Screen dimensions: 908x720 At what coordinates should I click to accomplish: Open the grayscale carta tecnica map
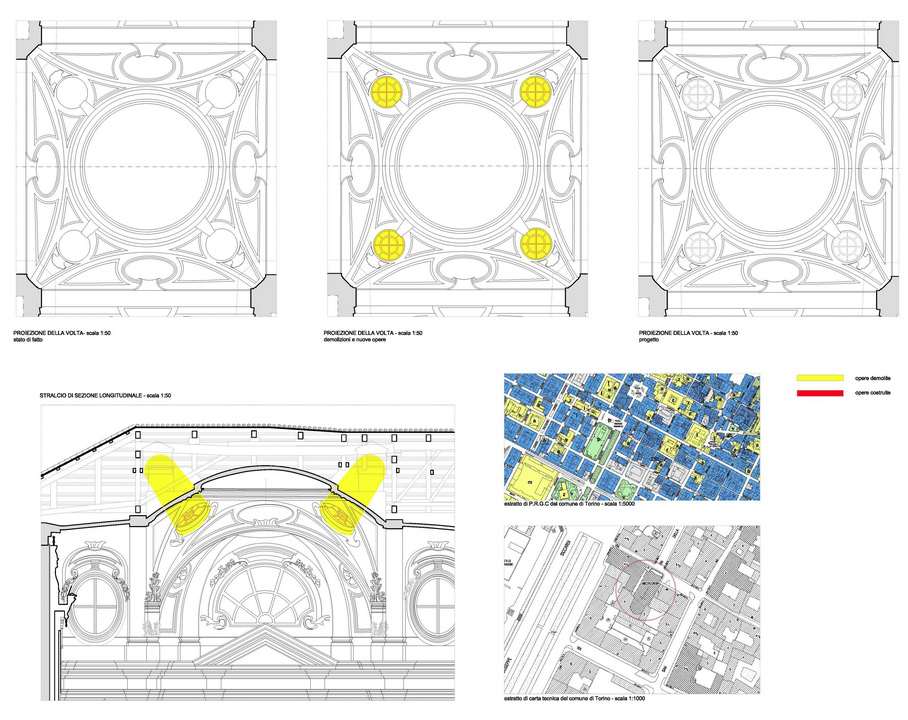point(631,608)
